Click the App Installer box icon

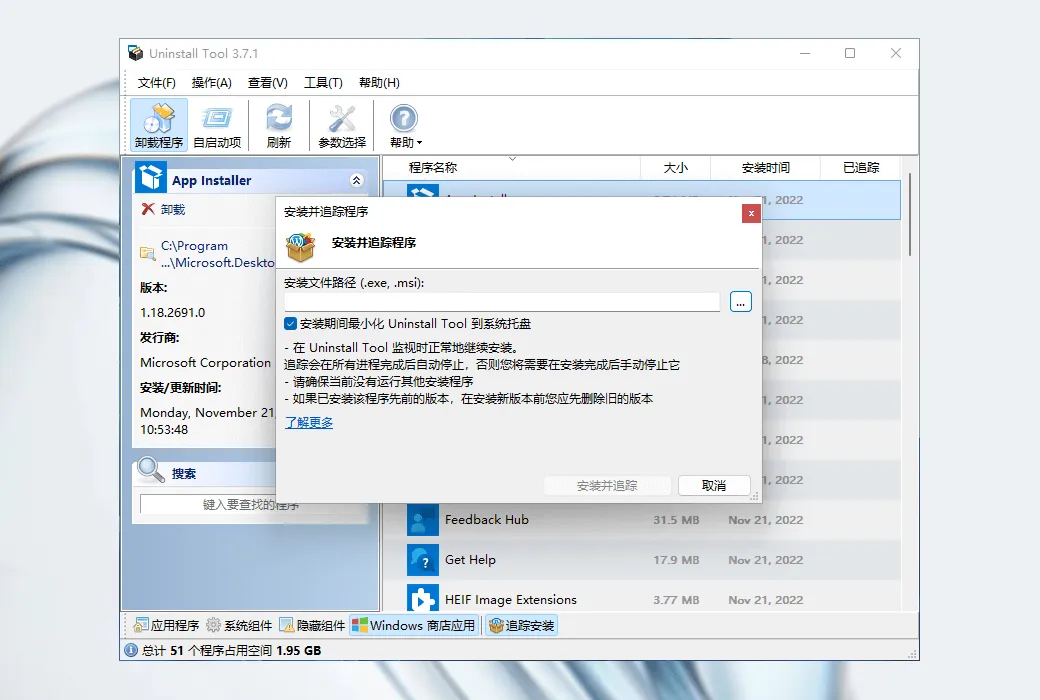151,177
